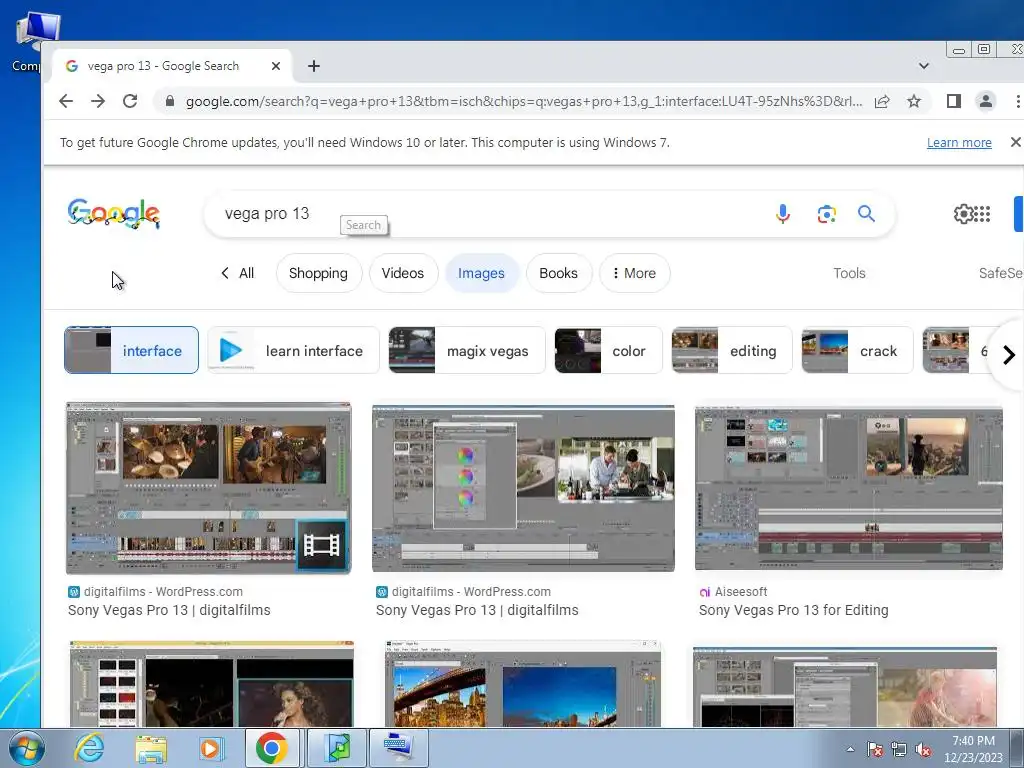This screenshot has width=1024, height=768.
Task: Start voice search with microphone icon
Action: [782, 214]
